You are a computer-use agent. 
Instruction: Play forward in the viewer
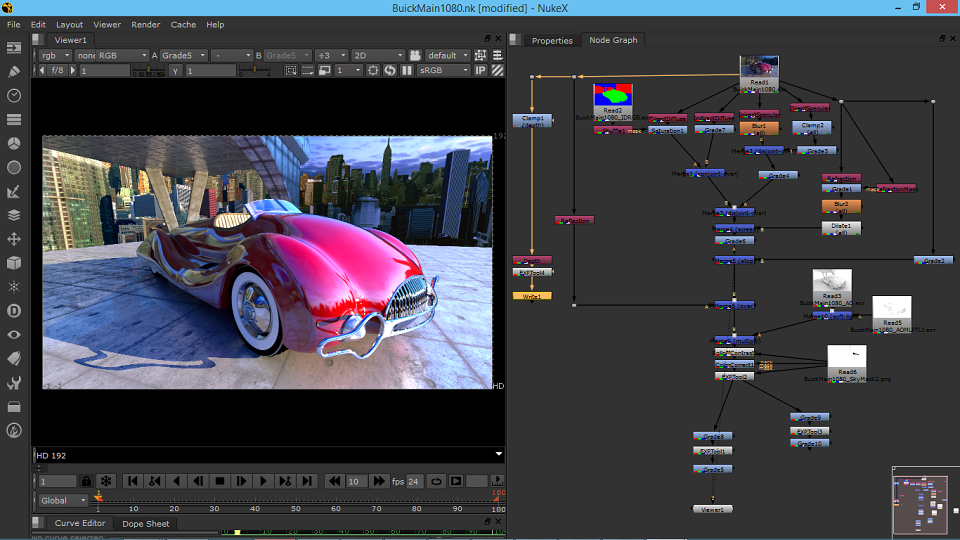263,481
